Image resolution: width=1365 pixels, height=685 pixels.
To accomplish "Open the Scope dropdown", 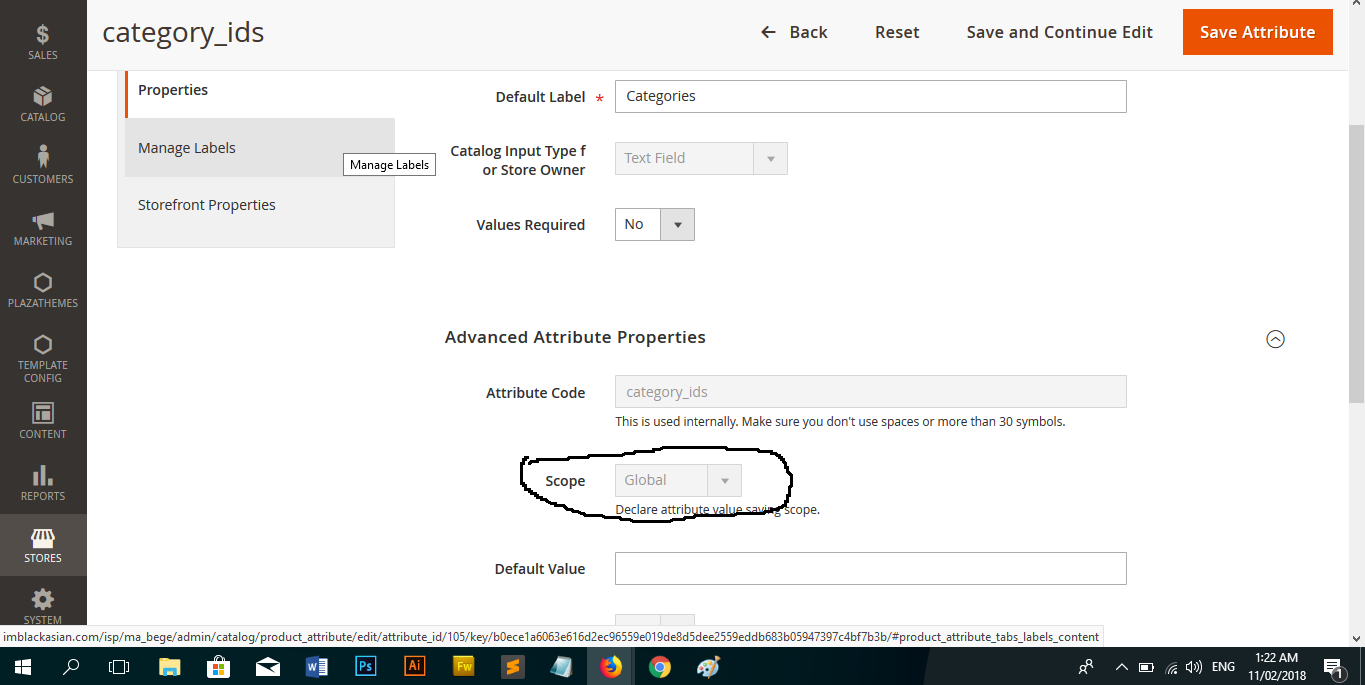I will tap(723, 480).
